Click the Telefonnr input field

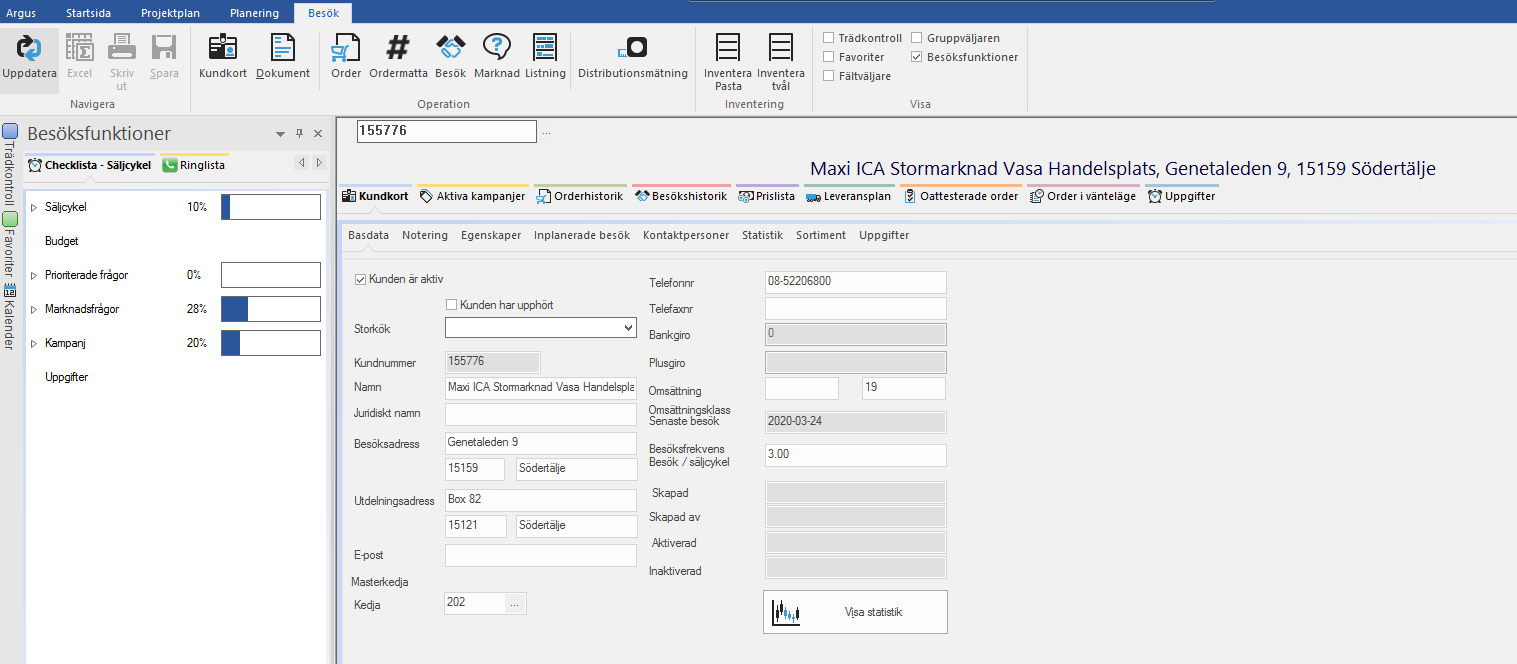855,282
